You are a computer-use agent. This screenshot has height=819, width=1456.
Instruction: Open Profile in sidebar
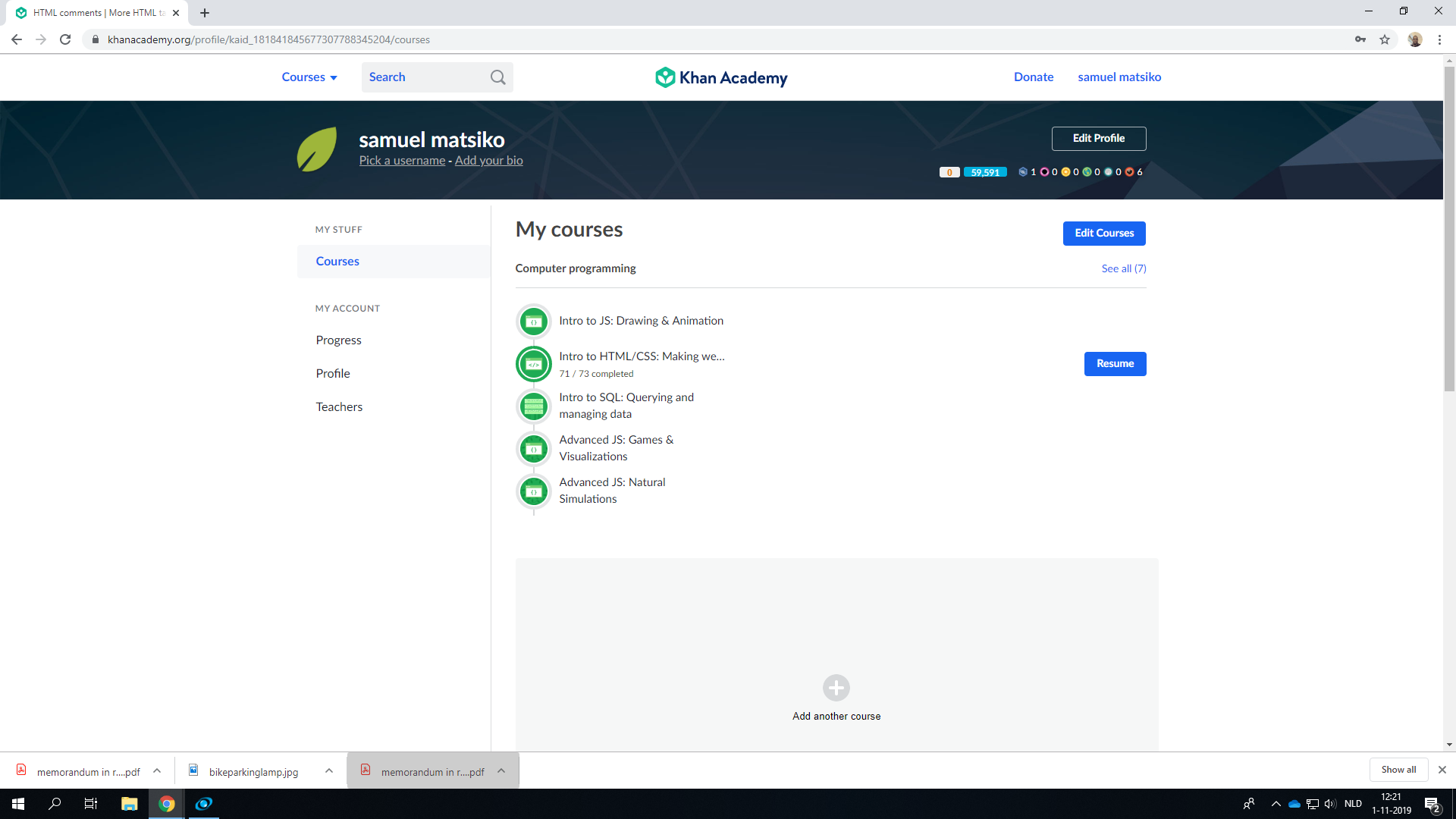(x=333, y=374)
